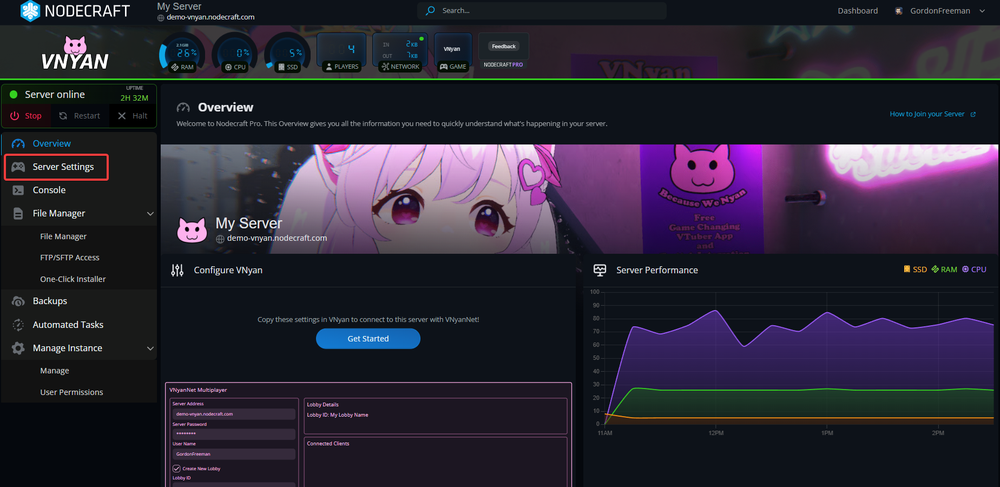
Task: Click the UPTIME 2H 32M text
Action: [135, 94]
